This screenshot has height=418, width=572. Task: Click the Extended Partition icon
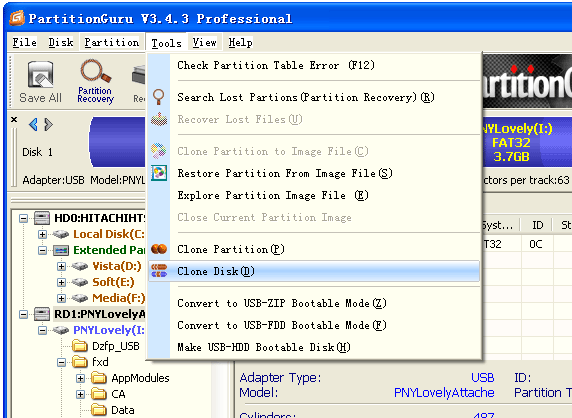coord(61,250)
